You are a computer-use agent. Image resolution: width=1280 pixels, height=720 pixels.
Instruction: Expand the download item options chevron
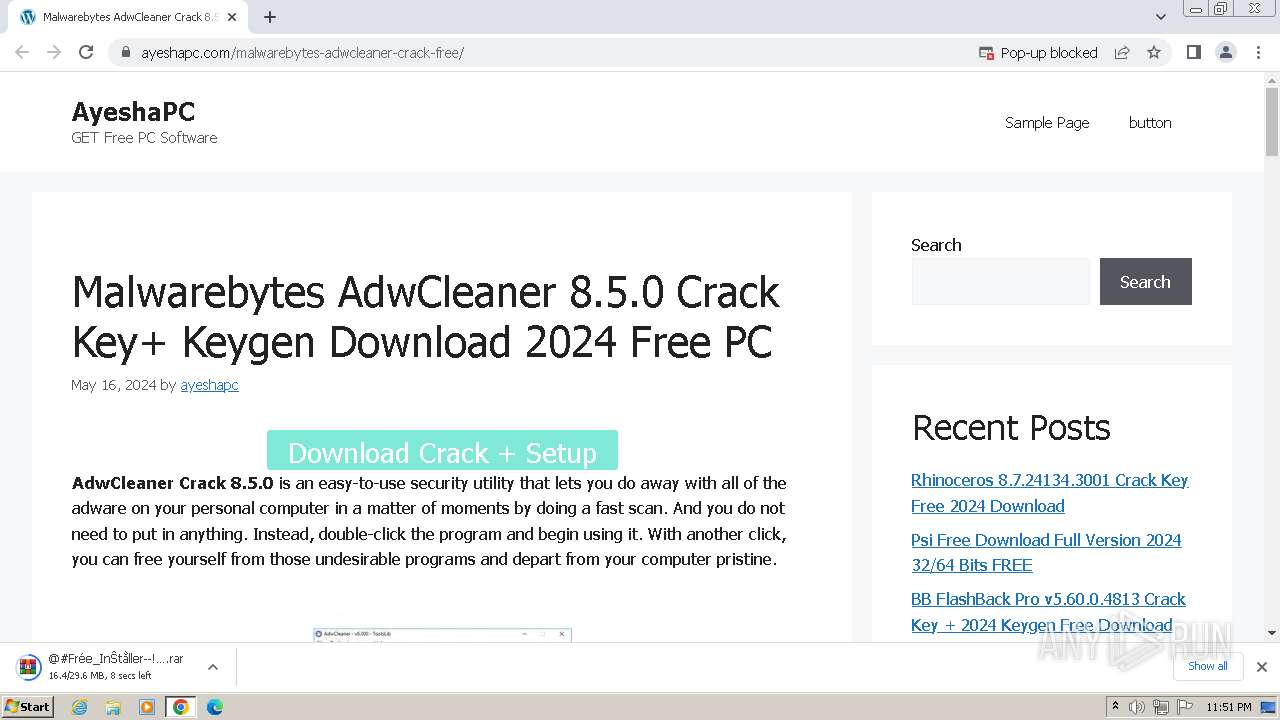[x=212, y=667]
